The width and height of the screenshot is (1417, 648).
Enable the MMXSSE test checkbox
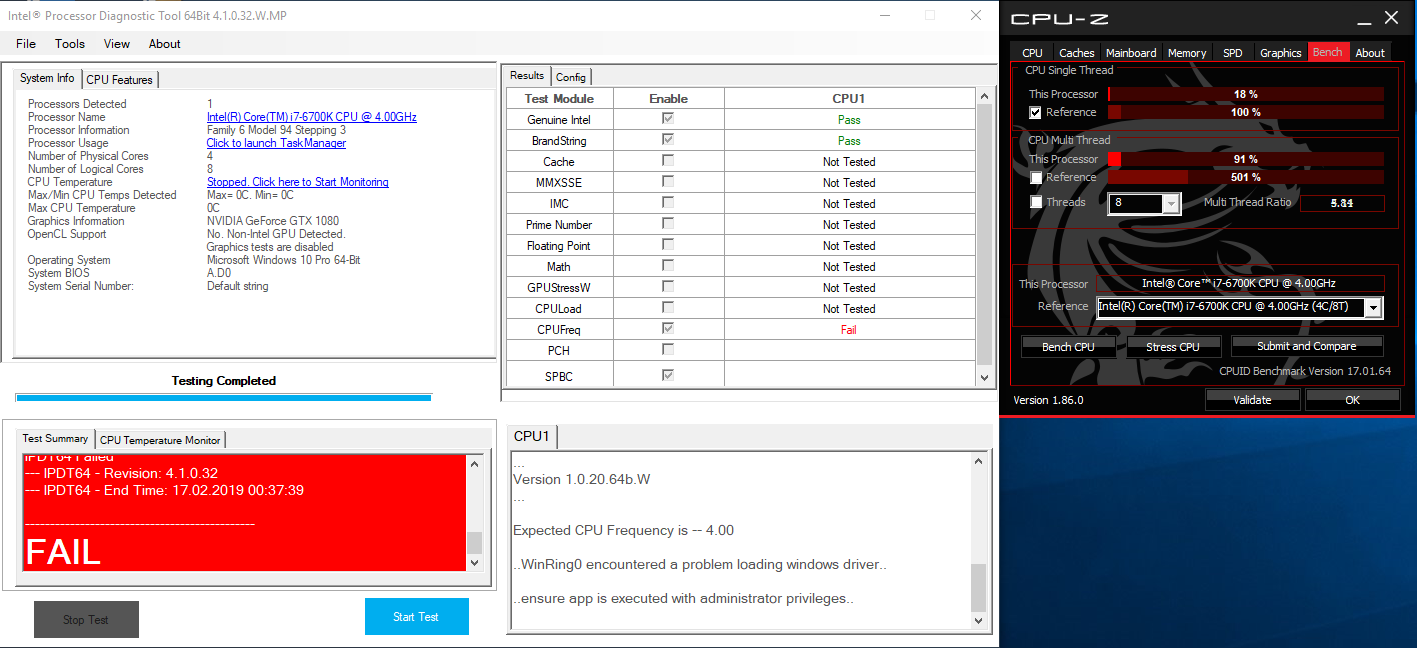coord(668,182)
